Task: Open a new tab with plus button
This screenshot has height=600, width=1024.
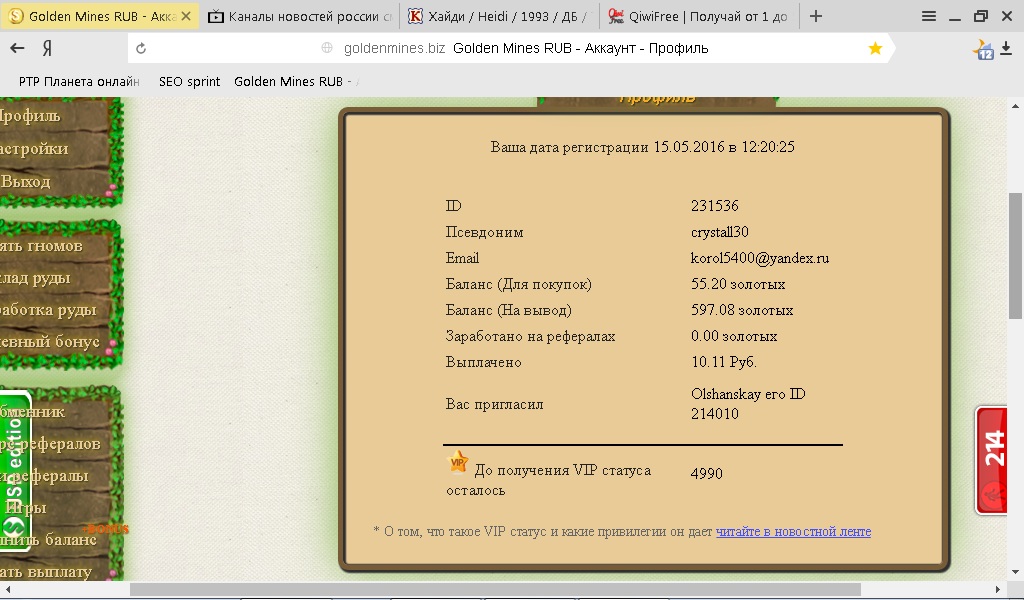Action: 816,16
